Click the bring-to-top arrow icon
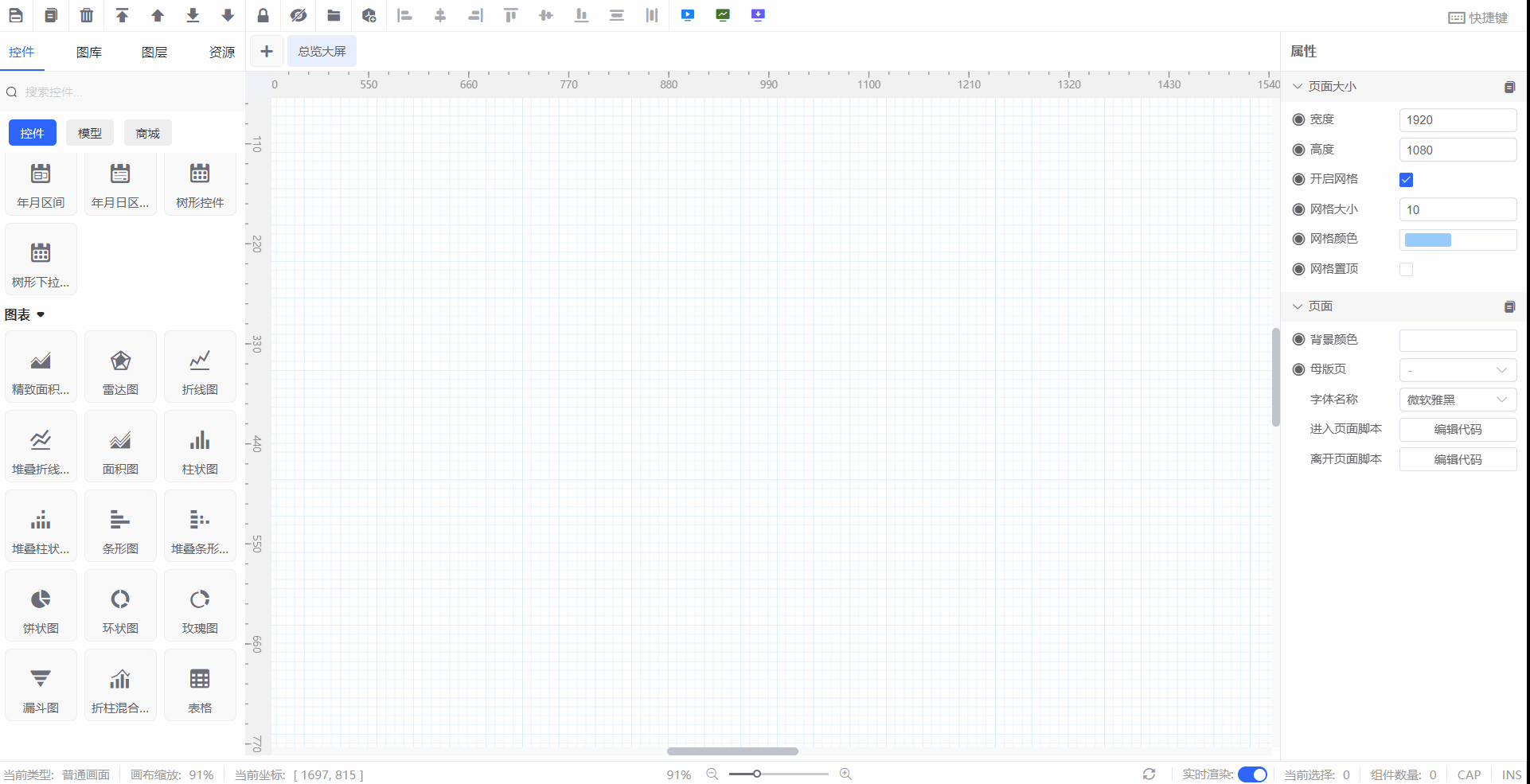 [x=122, y=15]
